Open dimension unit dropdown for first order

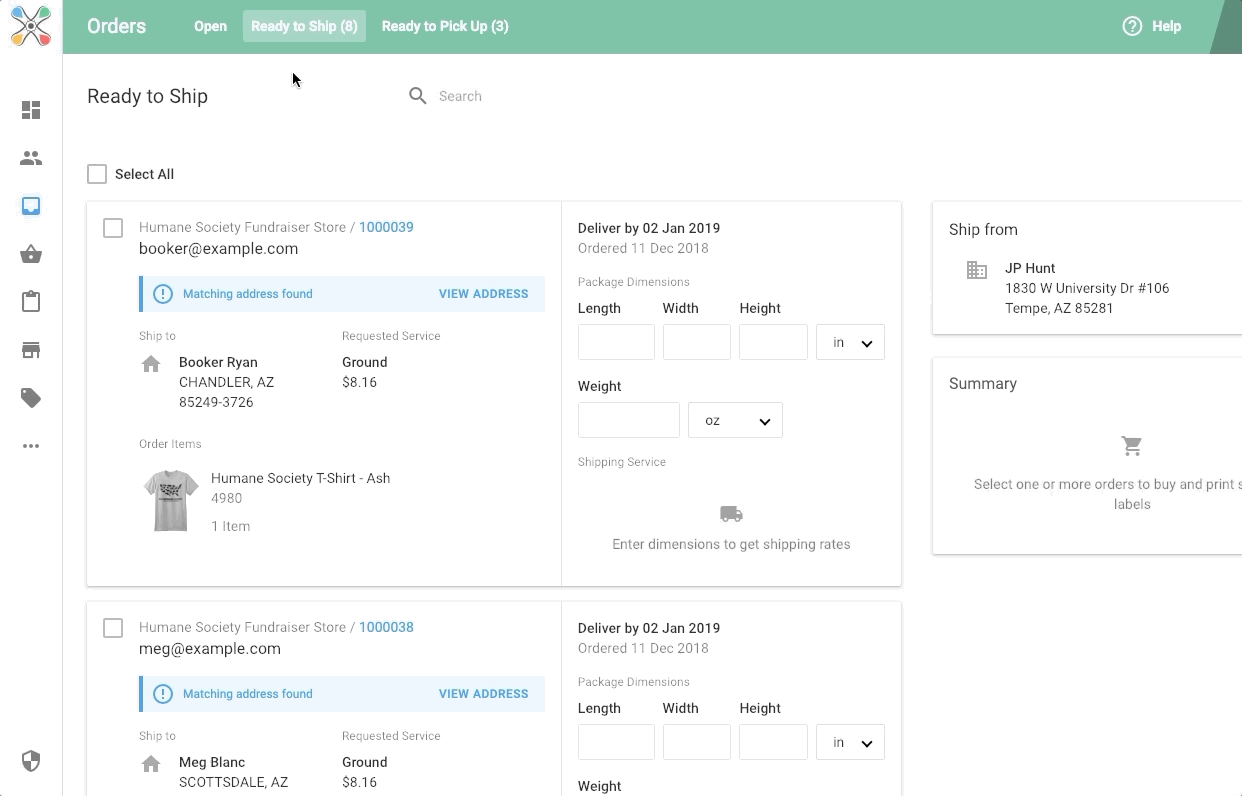(x=850, y=343)
